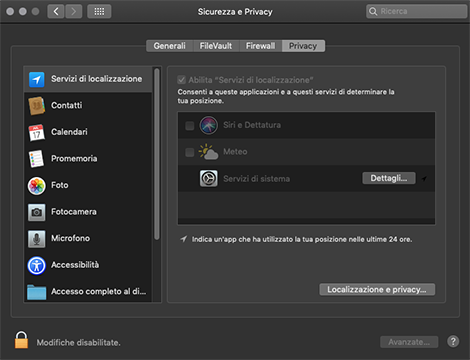Screen dimensions: 470x360
Task: Click the Modifiche disabilitate text
Action: click(x=79, y=342)
